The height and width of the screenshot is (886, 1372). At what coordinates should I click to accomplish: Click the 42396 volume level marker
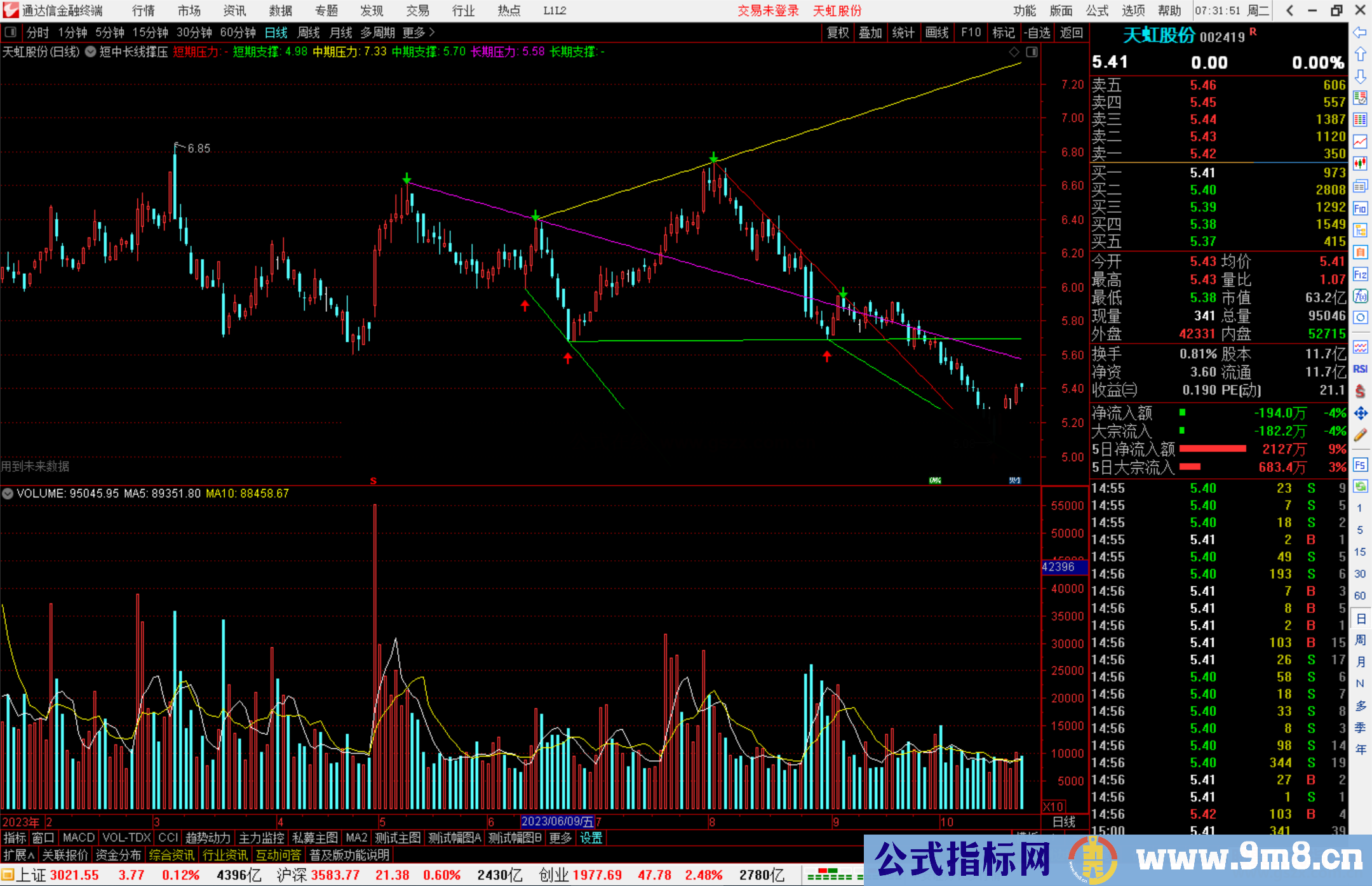click(x=1059, y=567)
